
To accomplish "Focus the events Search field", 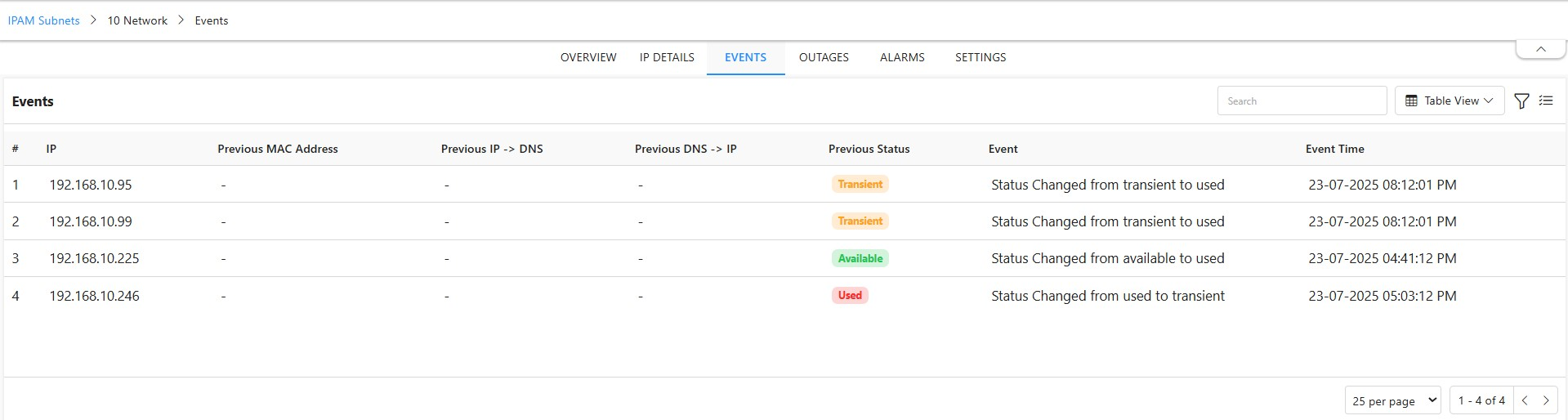I will pos(1302,101).
